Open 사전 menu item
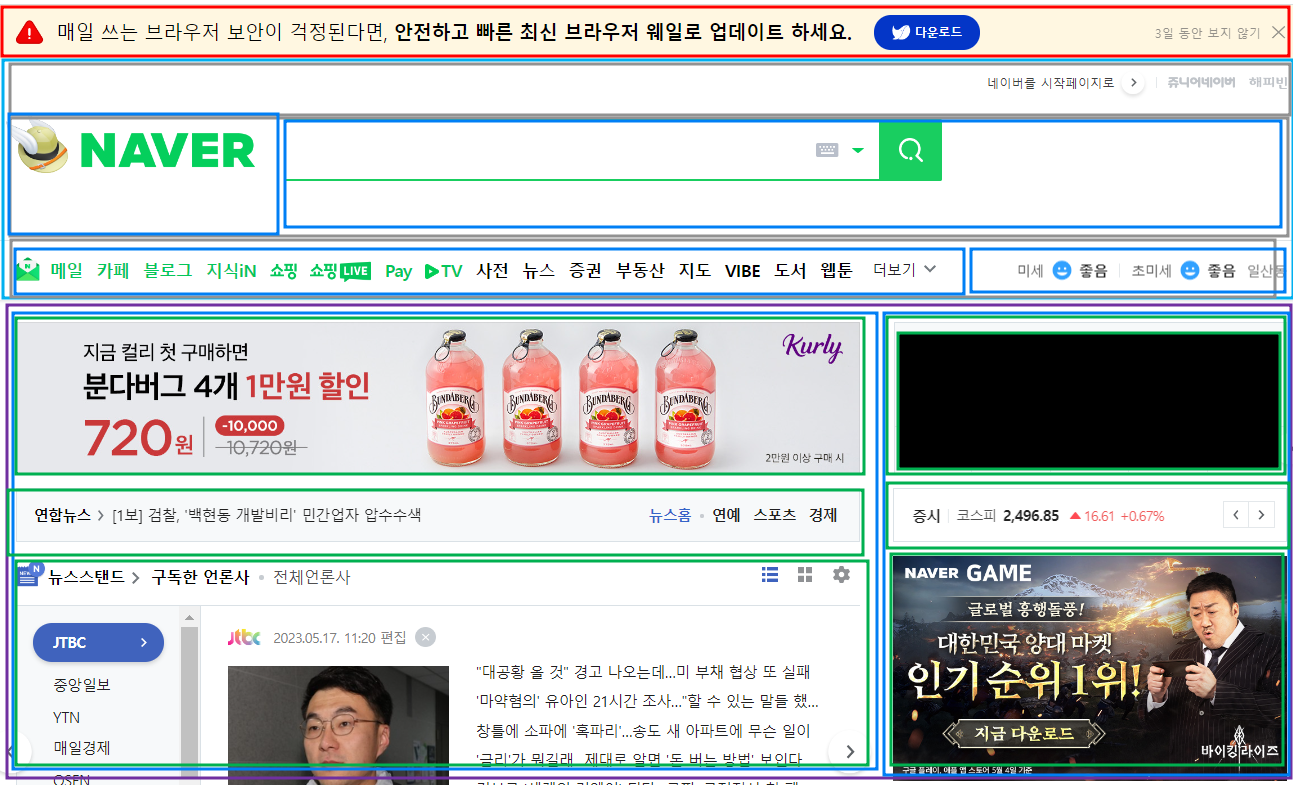The image size is (1293, 785). (492, 270)
